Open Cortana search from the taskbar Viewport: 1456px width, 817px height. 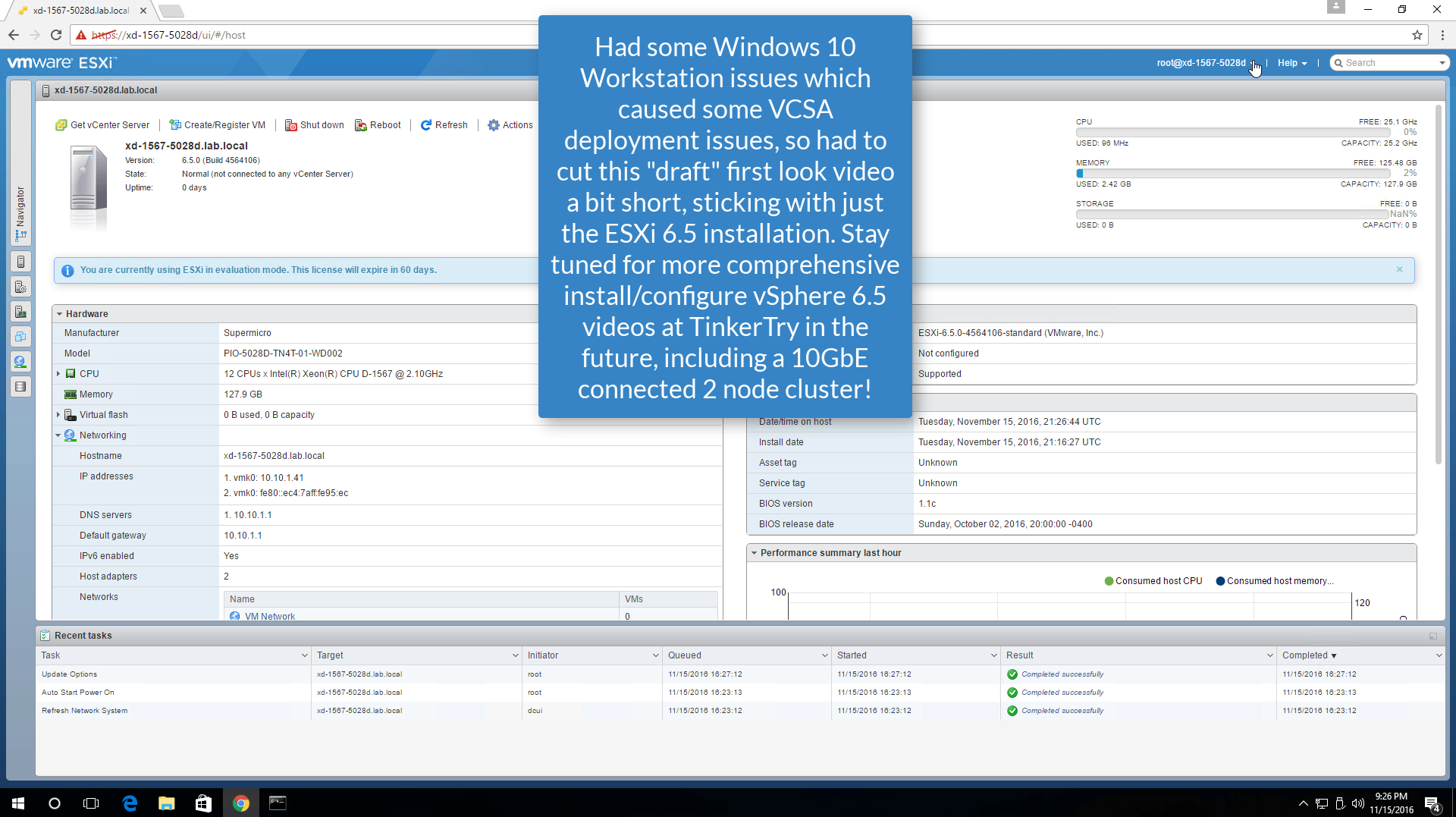click(x=55, y=803)
